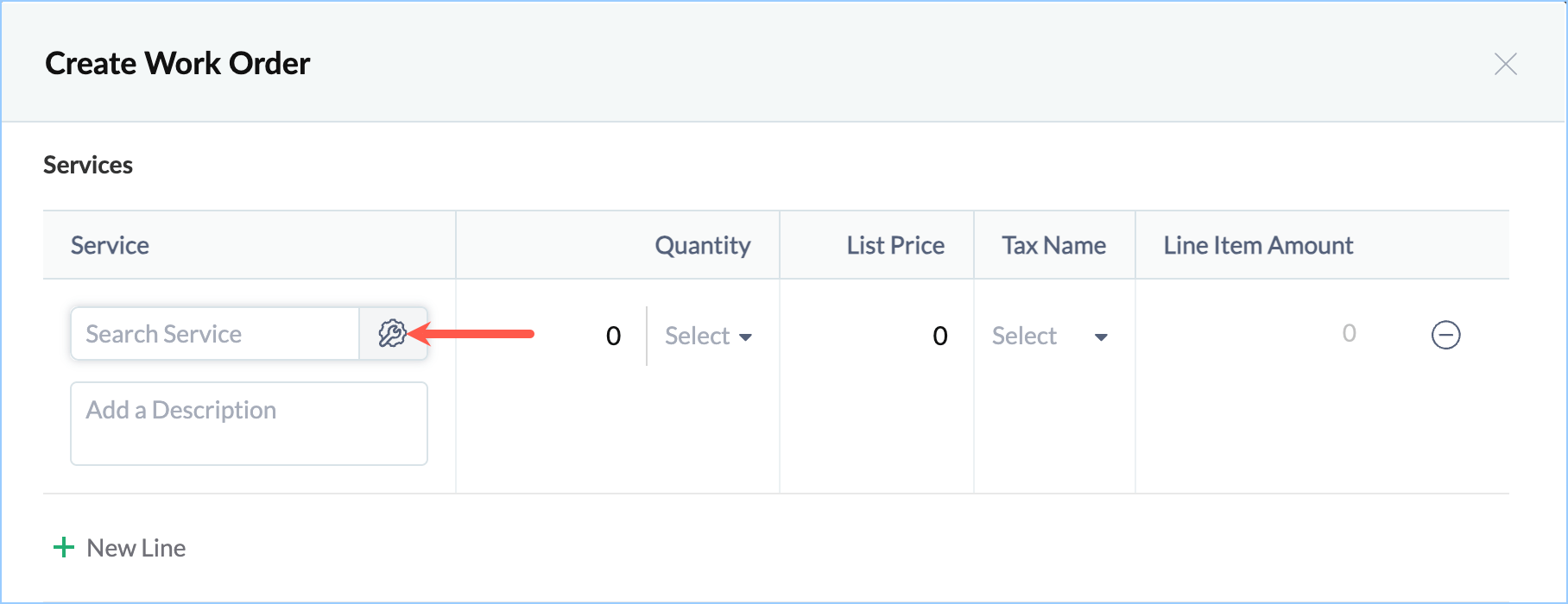The image size is (1568, 604).
Task: Close the Create Work Order dialog
Action: (x=1505, y=64)
